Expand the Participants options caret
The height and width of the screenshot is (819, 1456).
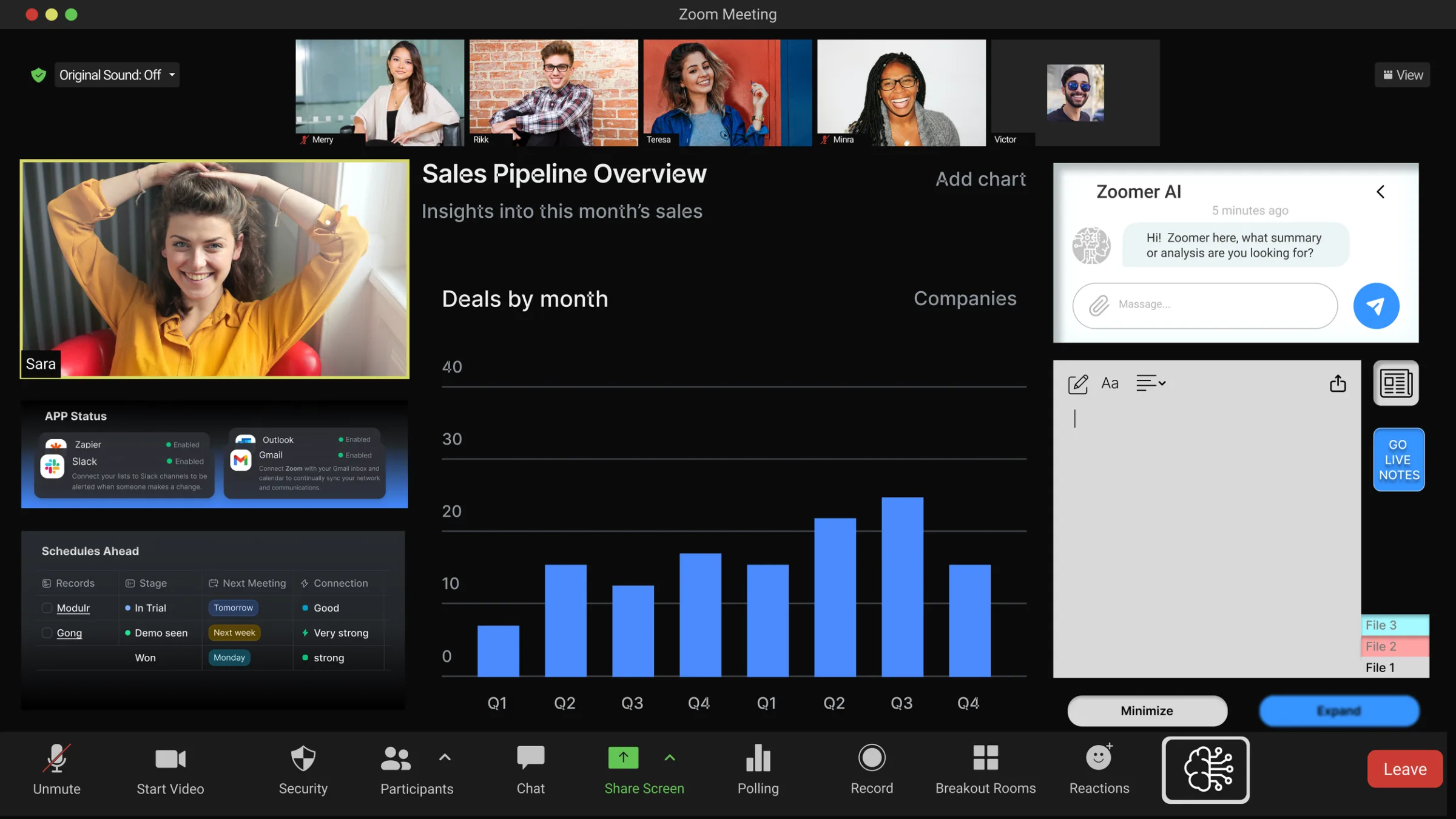[445, 757]
